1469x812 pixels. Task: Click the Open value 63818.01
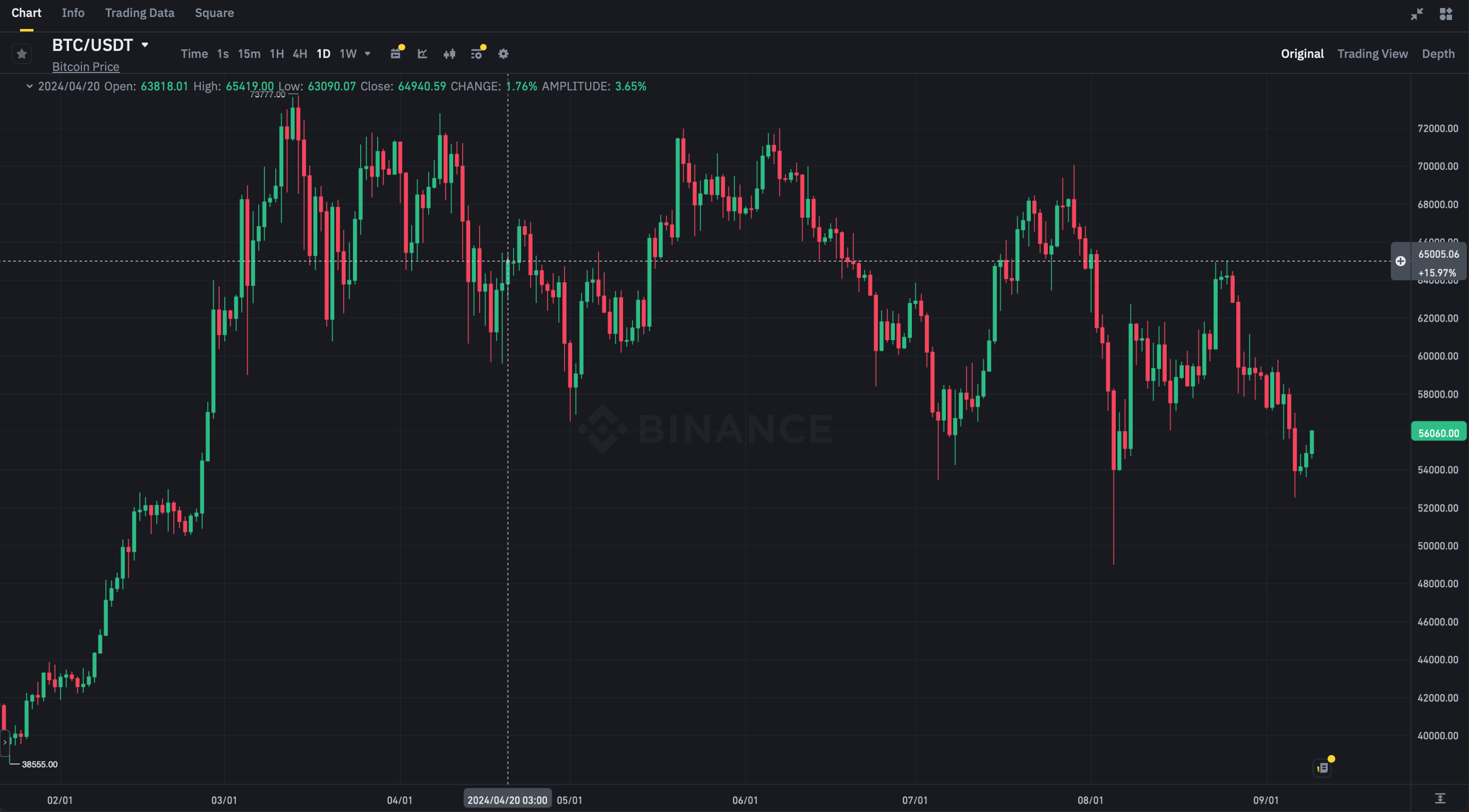[x=164, y=86]
